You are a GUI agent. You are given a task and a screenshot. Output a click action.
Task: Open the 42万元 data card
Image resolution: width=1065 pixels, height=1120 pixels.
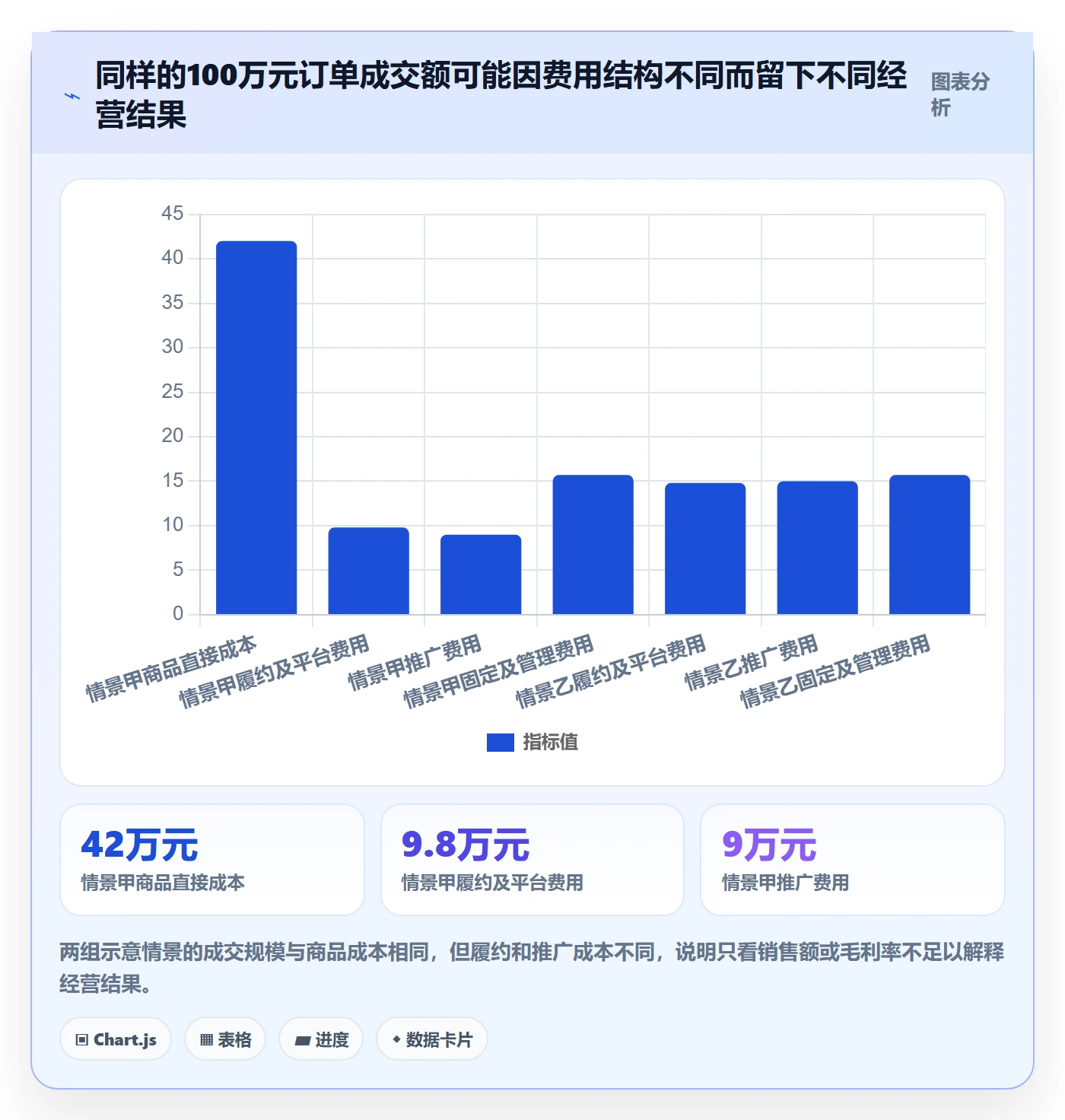212,860
